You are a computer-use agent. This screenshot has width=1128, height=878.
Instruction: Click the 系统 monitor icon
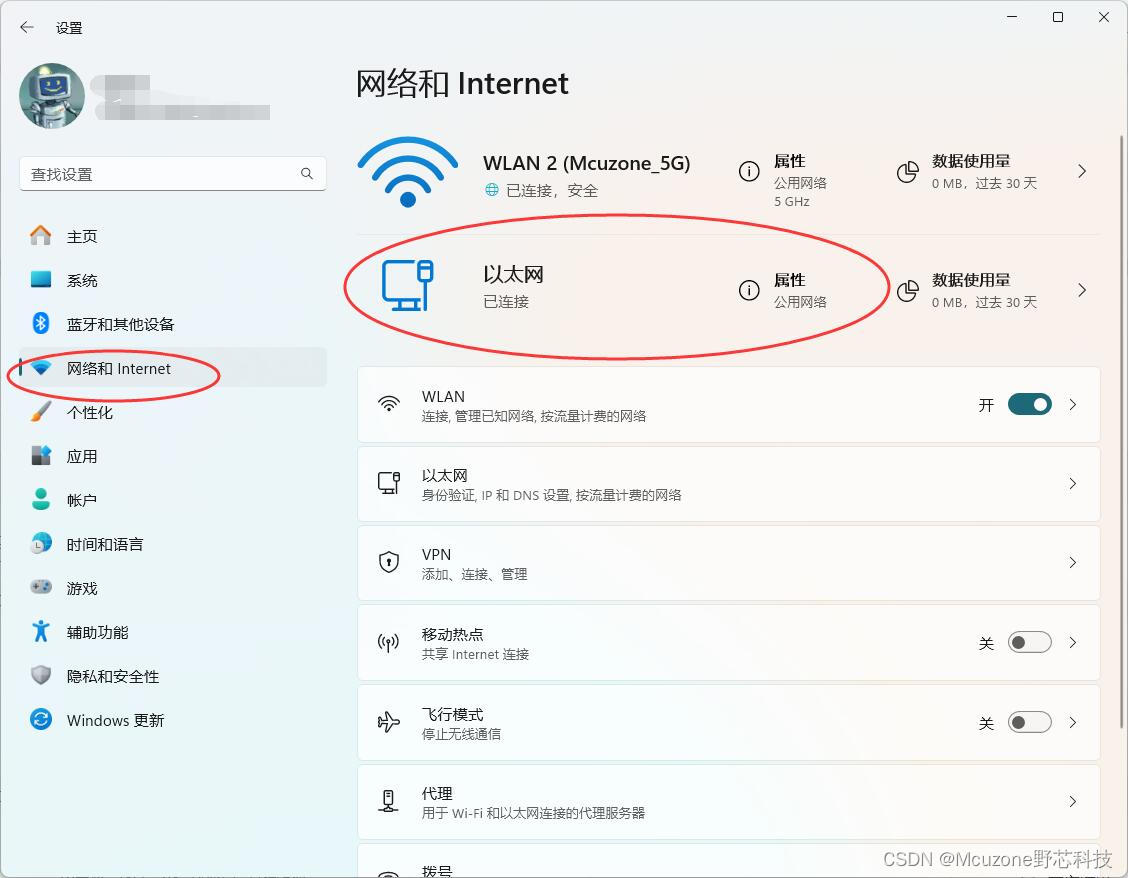click(41, 279)
